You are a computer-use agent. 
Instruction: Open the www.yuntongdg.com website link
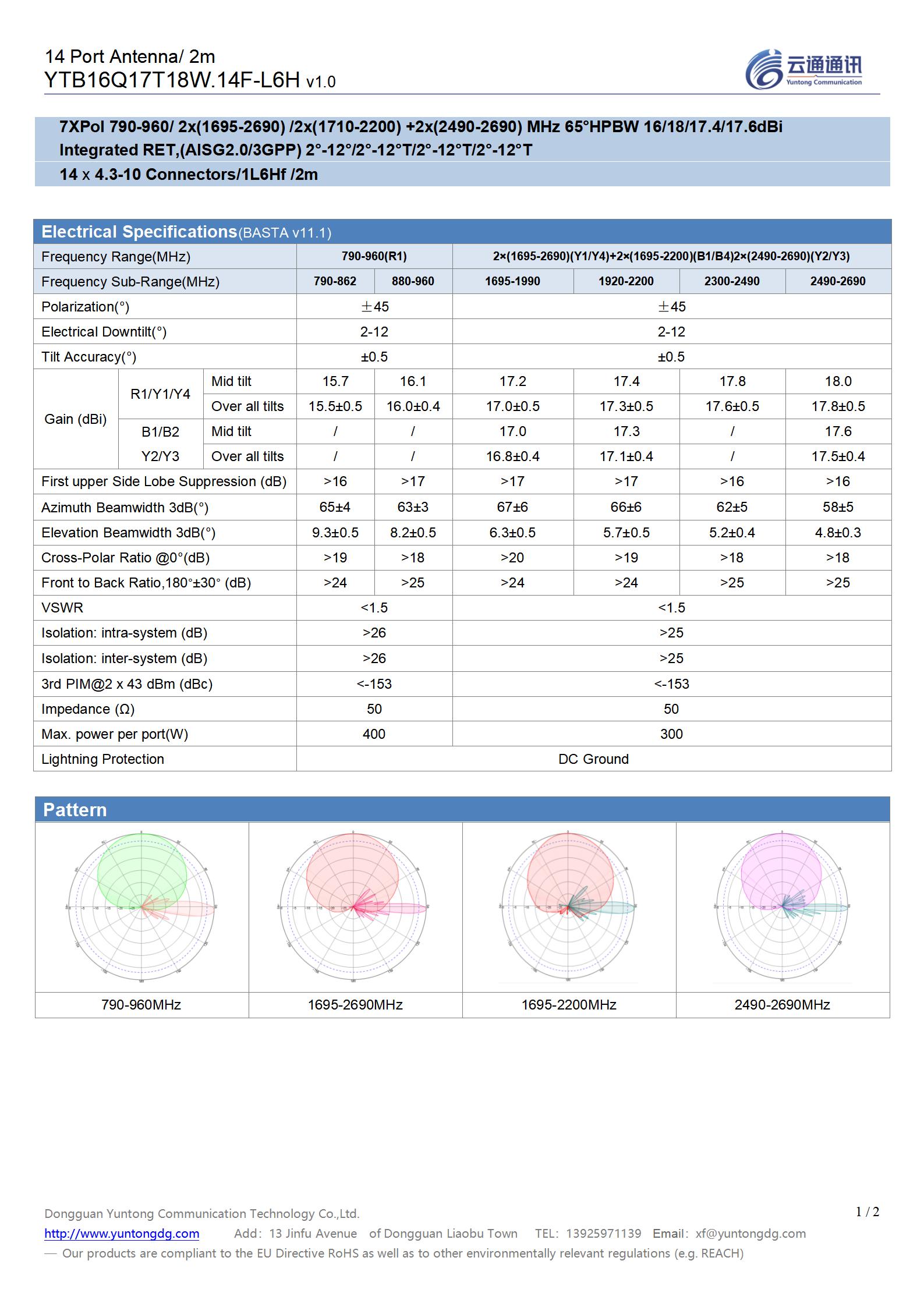(122, 1234)
